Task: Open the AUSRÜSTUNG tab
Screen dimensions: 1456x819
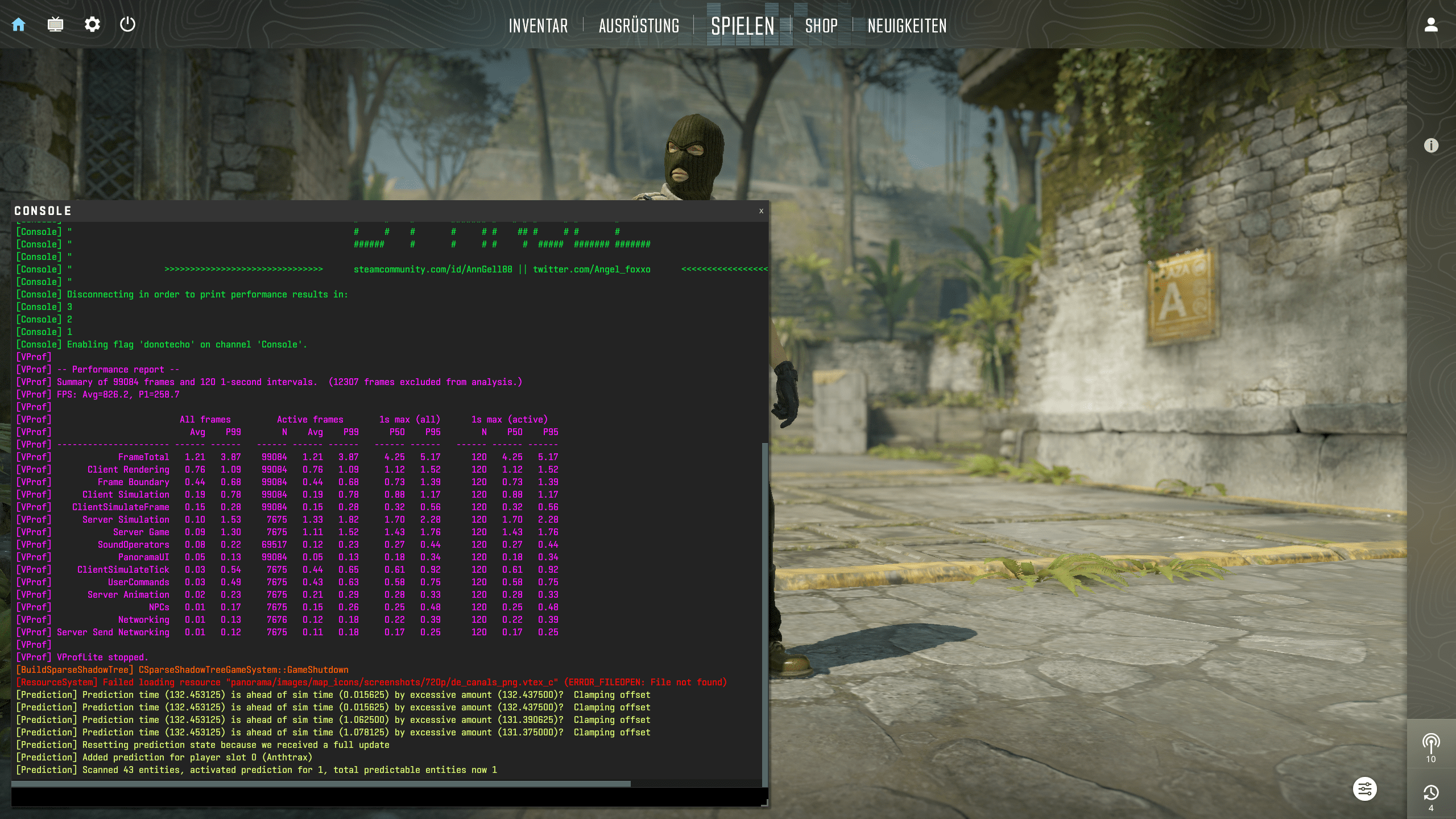Action: point(639,26)
